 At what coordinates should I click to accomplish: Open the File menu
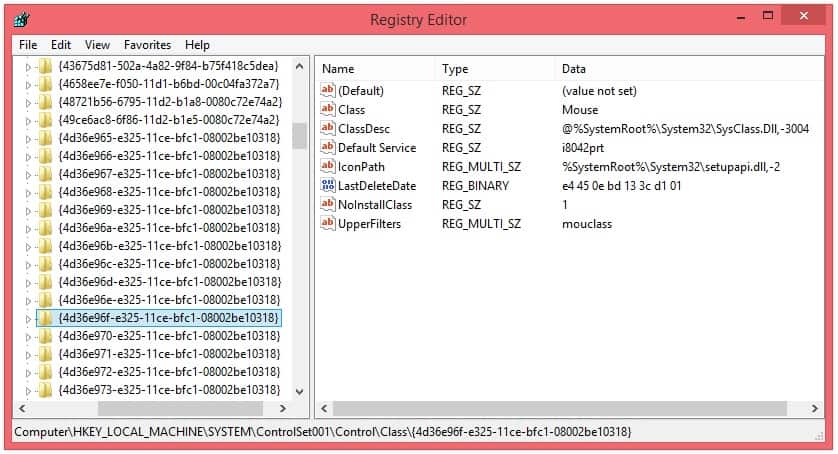coord(28,45)
